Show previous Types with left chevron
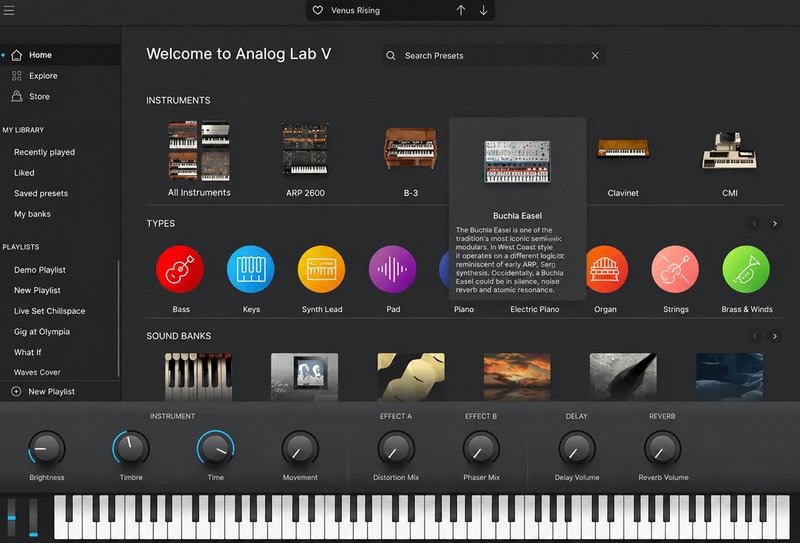The image size is (800, 543). tap(755, 224)
